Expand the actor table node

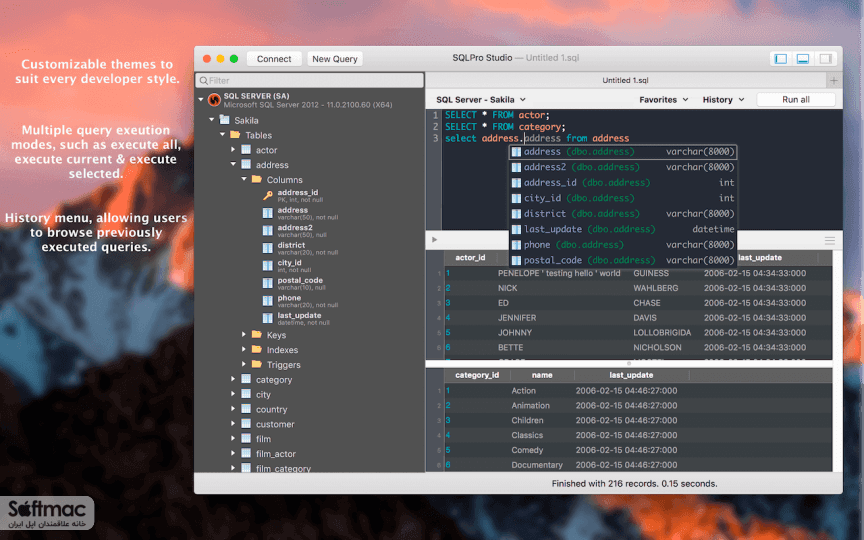(x=233, y=149)
